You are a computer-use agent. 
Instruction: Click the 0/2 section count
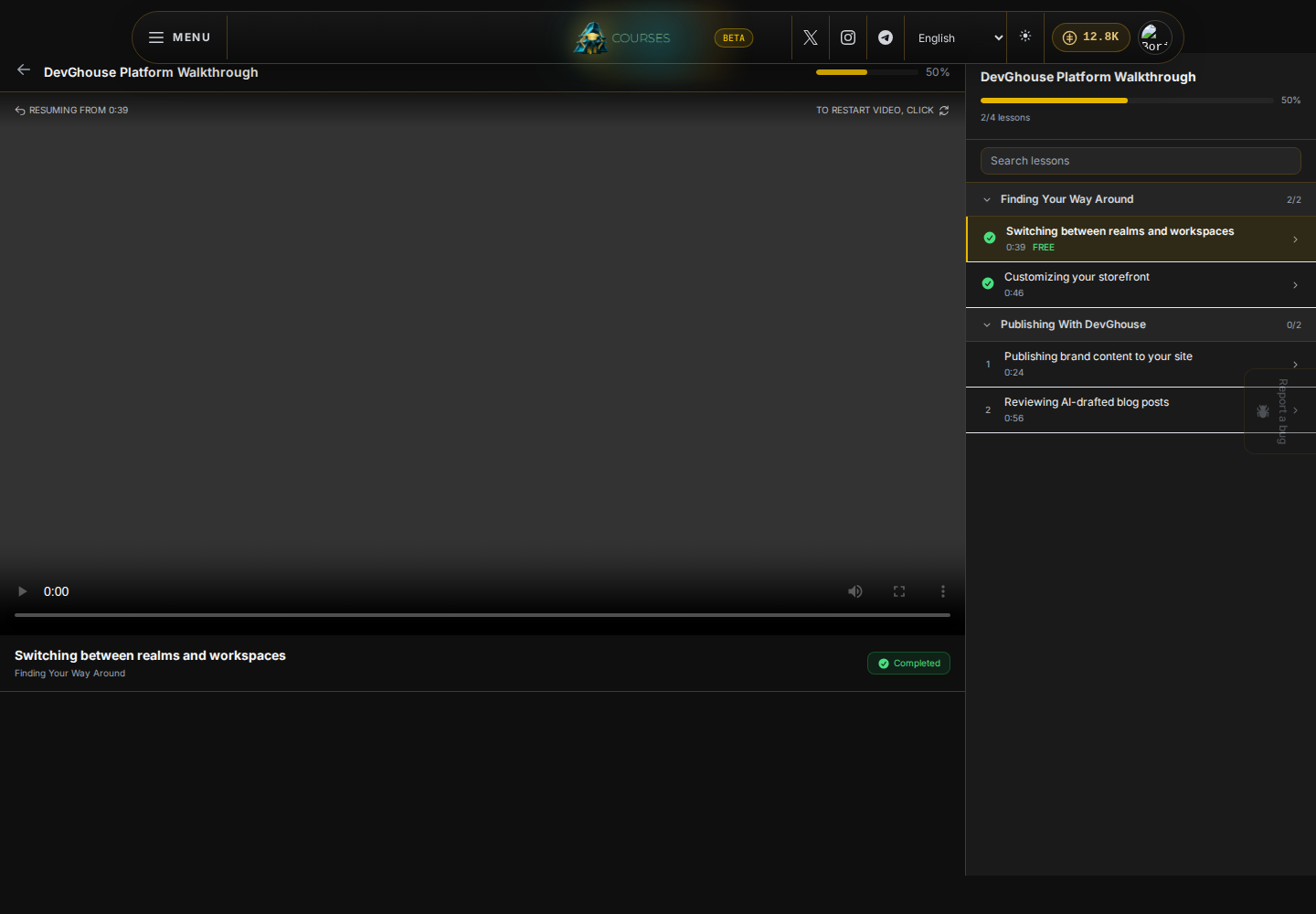pos(1294,325)
